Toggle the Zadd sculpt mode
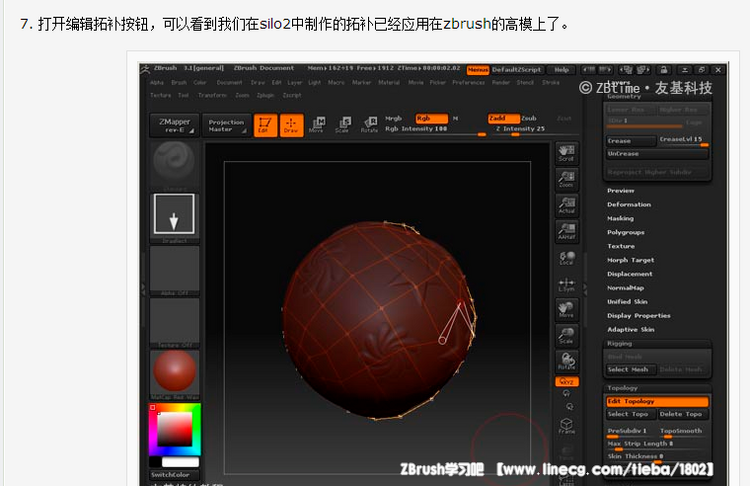This screenshot has height=486, width=750. click(x=504, y=118)
